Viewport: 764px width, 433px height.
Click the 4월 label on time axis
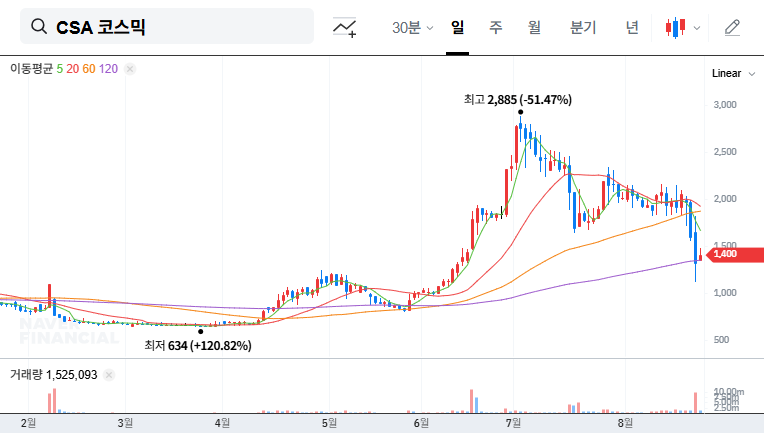pyautogui.click(x=222, y=423)
